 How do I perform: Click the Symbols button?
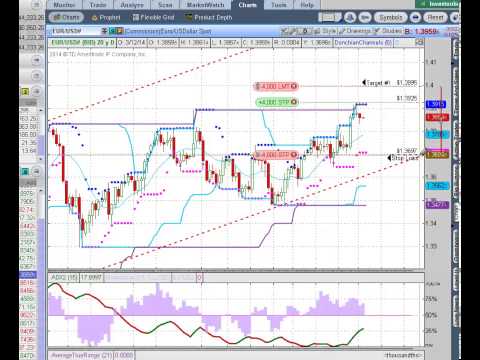click(391, 17)
